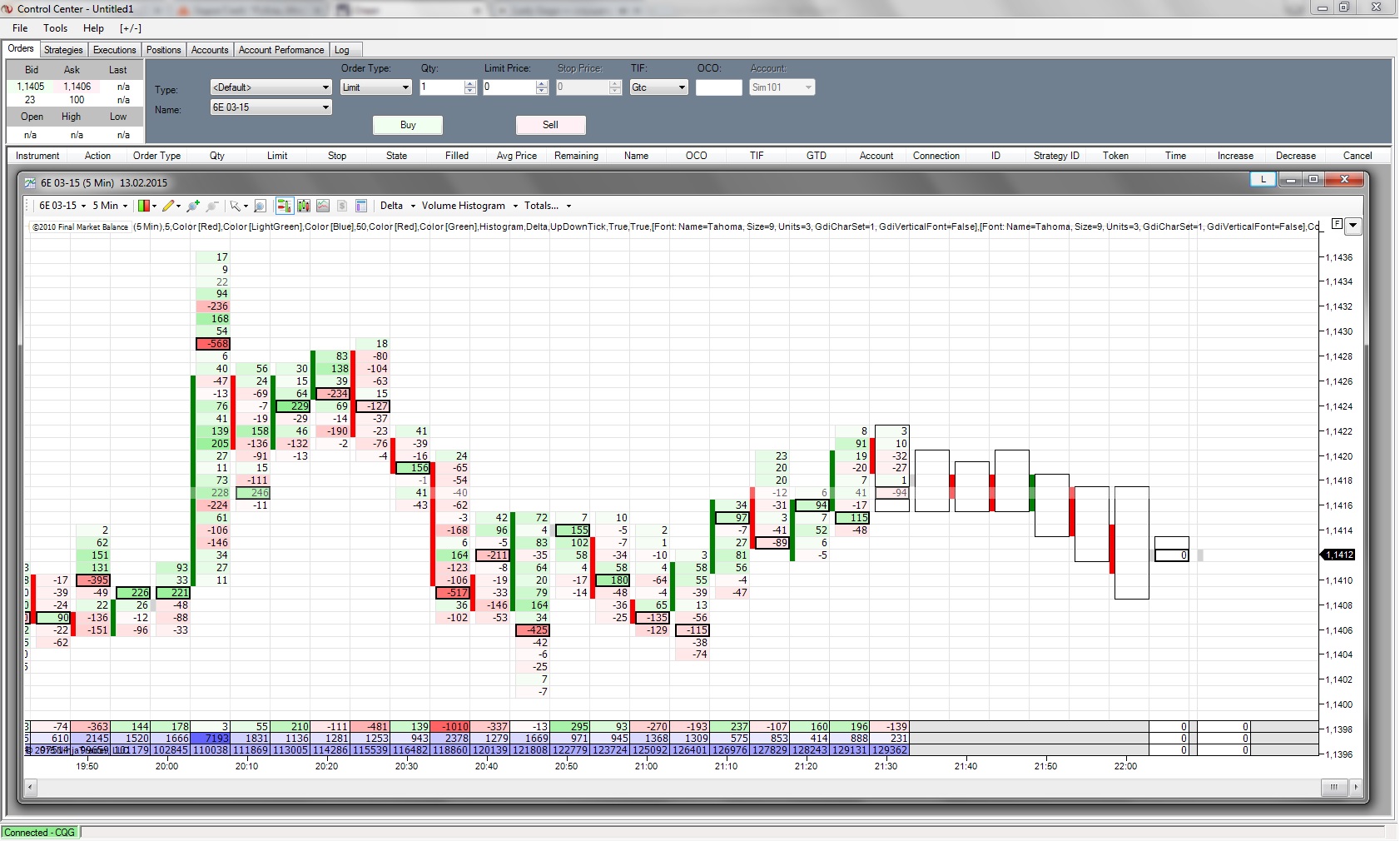Click the chart icon in 6E 03-15 title bar
The image size is (1400, 841).
[x=31, y=182]
